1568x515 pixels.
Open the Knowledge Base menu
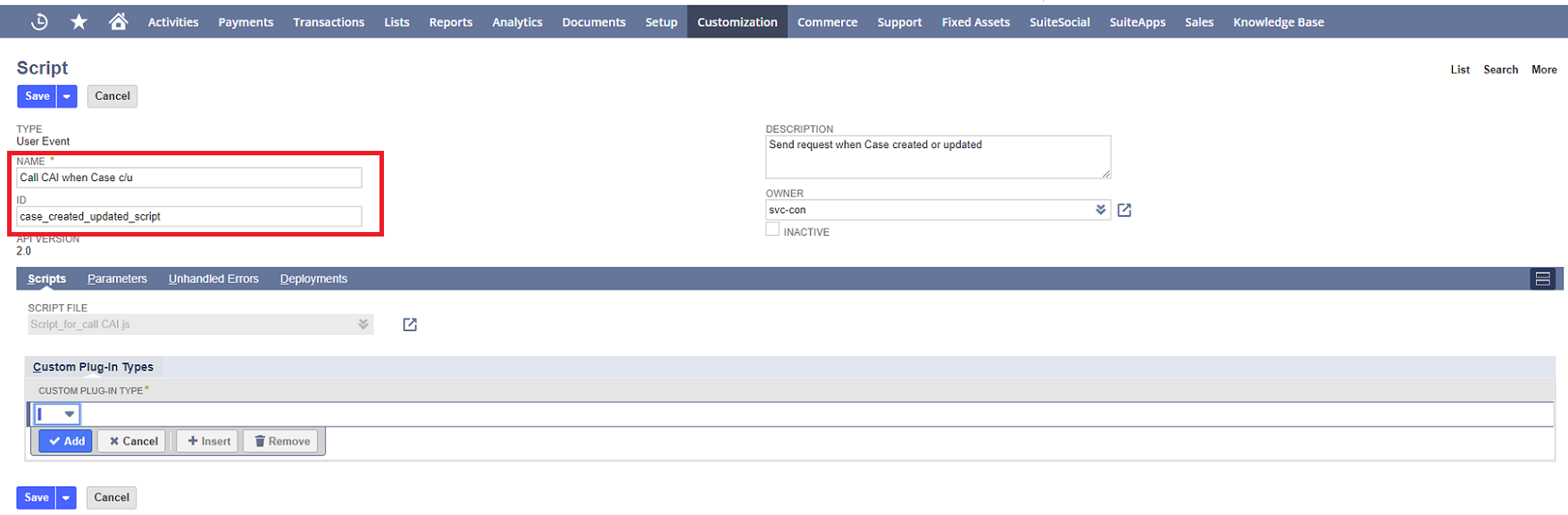[1278, 22]
